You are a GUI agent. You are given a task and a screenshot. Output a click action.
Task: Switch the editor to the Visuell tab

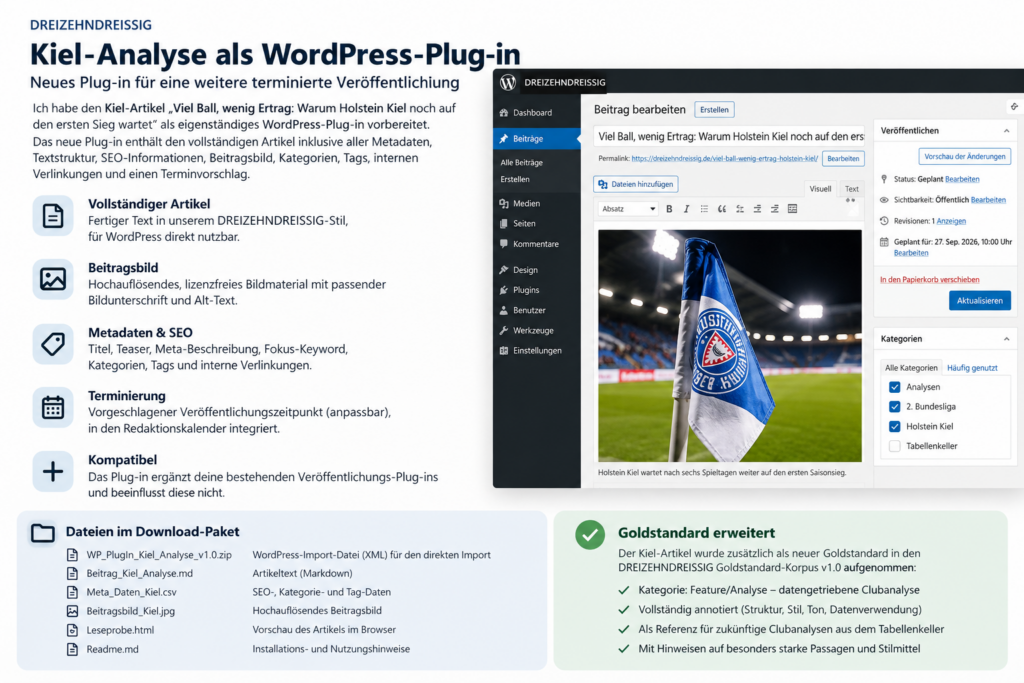820,189
